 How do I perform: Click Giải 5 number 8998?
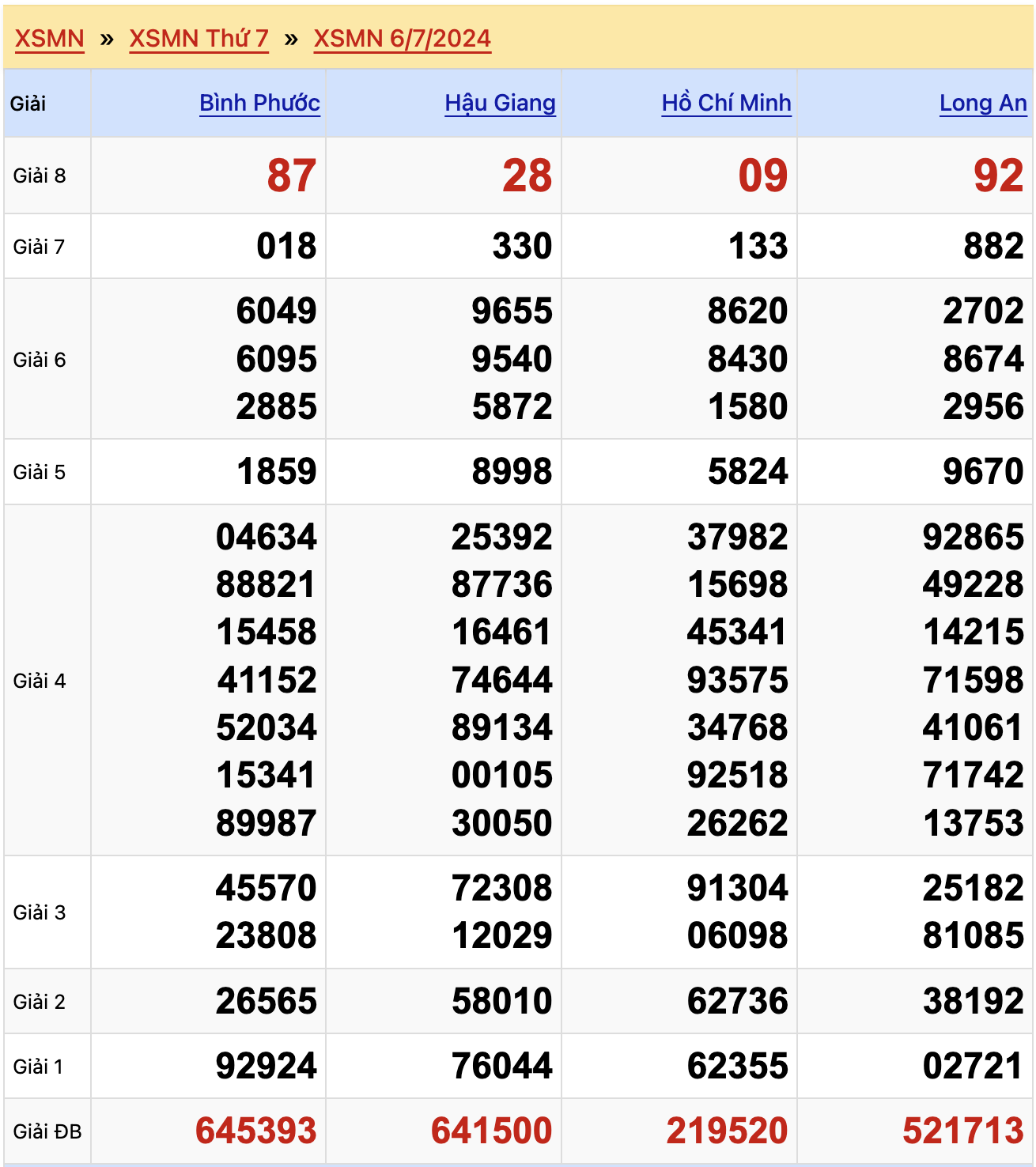[512, 471]
